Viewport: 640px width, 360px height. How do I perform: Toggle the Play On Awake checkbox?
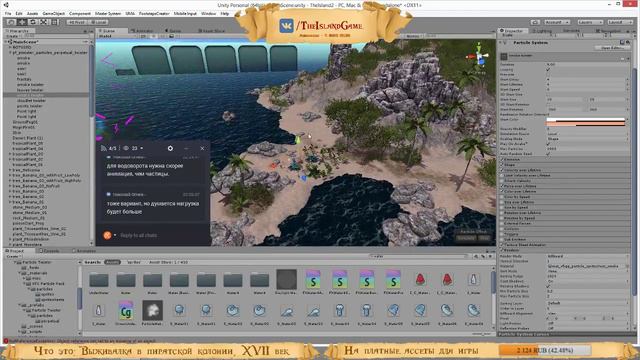click(548, 144)
